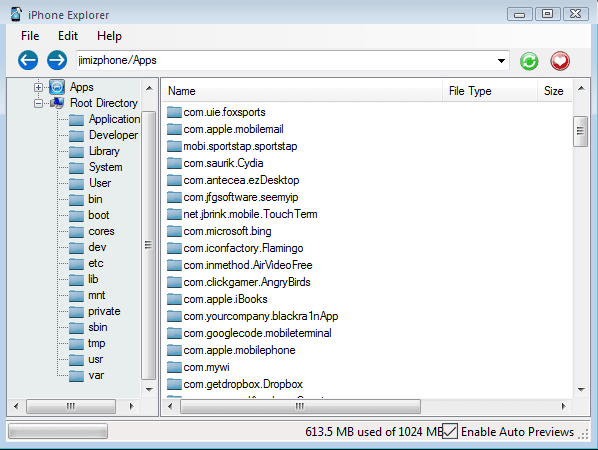
Task: Click the com.saurik.Cydia folder icon
Action: click(x=174, y=163)
